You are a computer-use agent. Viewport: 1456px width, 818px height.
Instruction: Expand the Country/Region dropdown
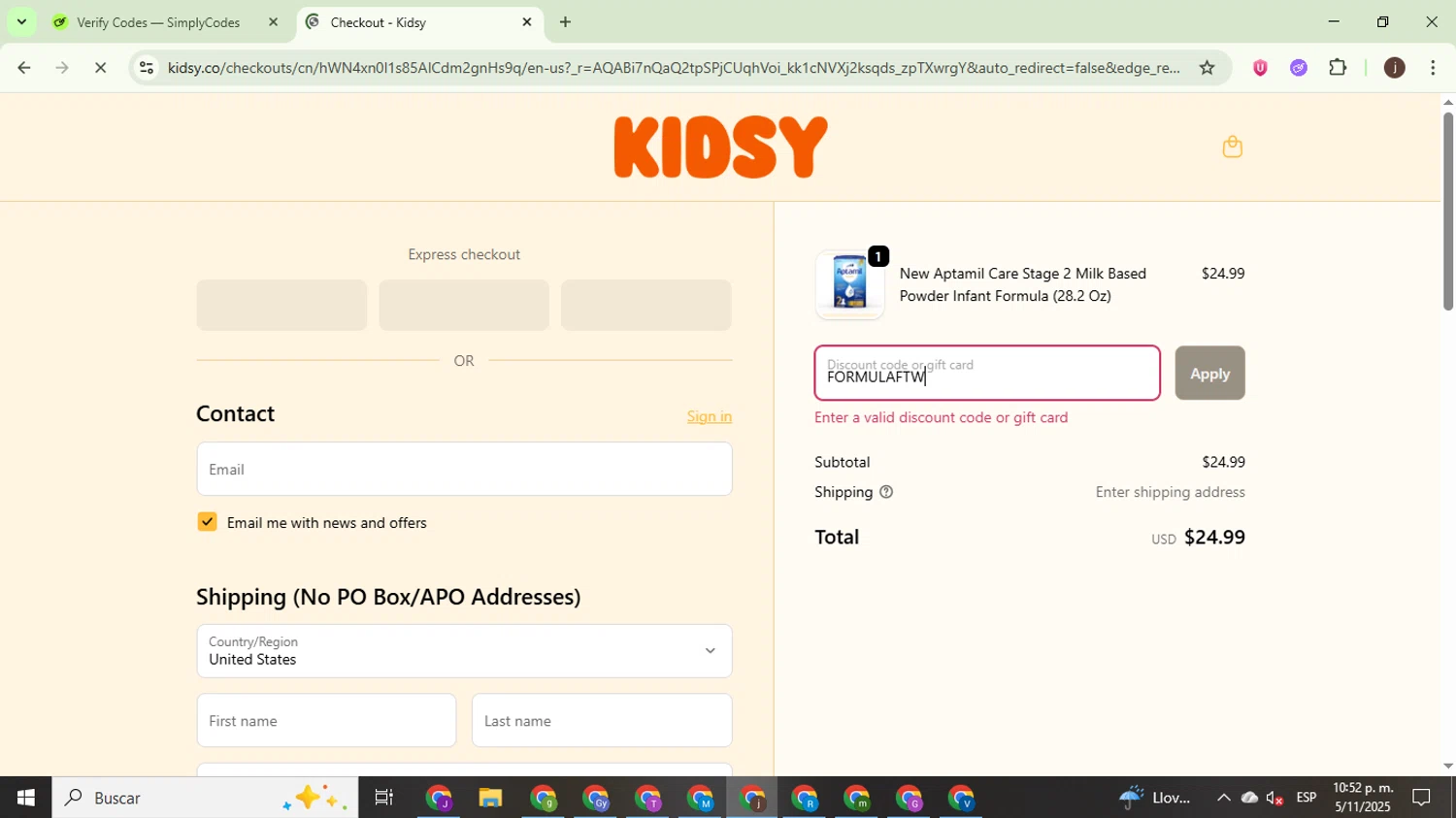click(464, 651)
